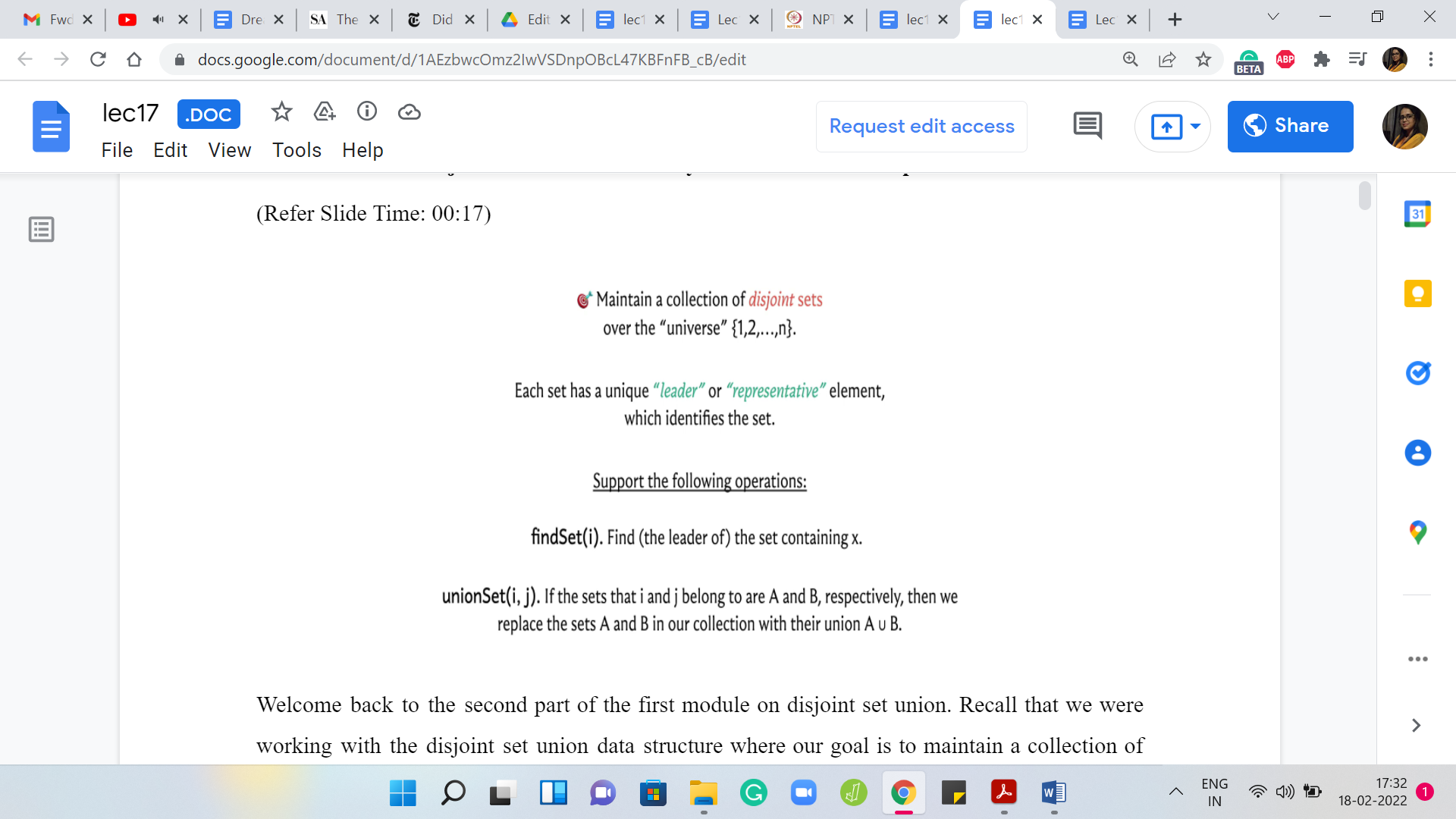The height and width of the screenshot is (819, 1456).
Task: Check the cloud document status icon
Action: coord(409,112)
